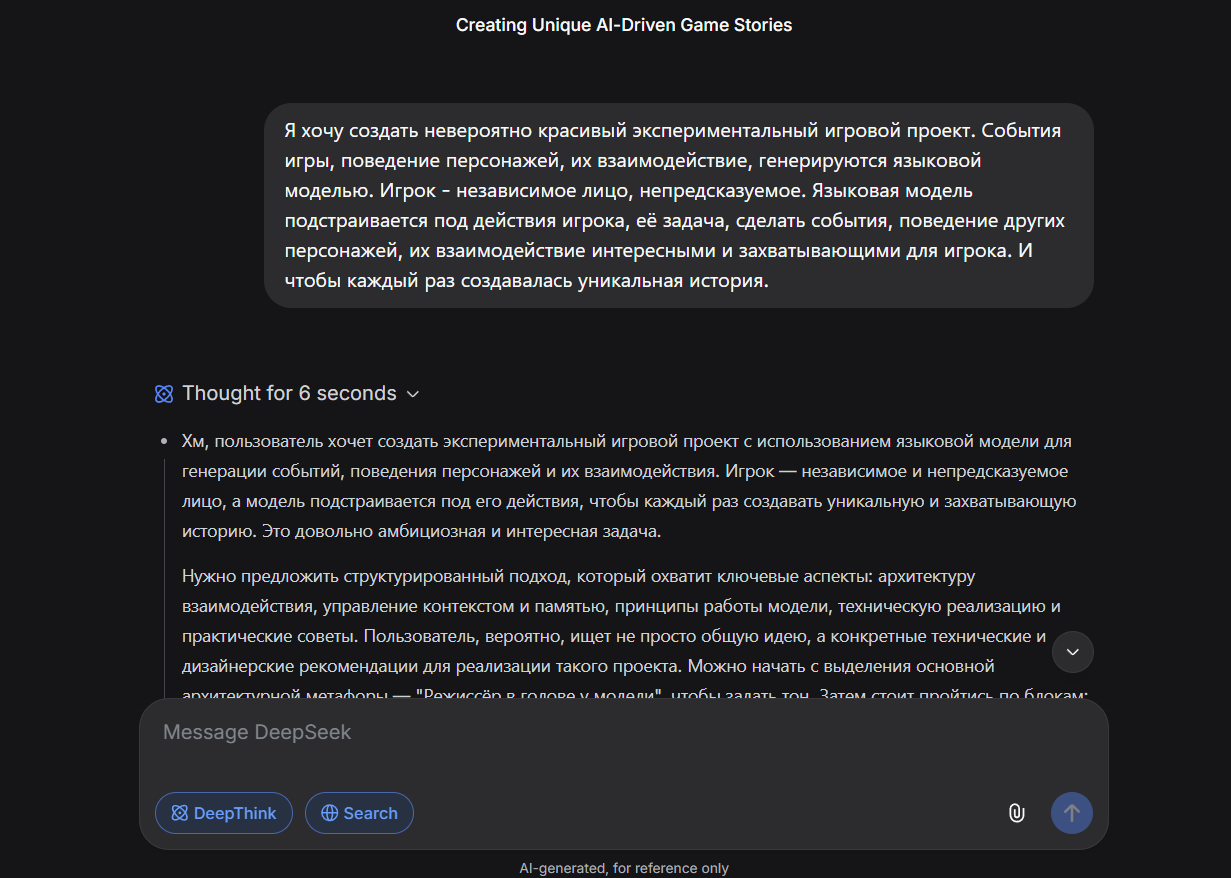1231x878 pixels.
Task: Click the globe icon inside the Search button
Action: [x=329, y=813]
